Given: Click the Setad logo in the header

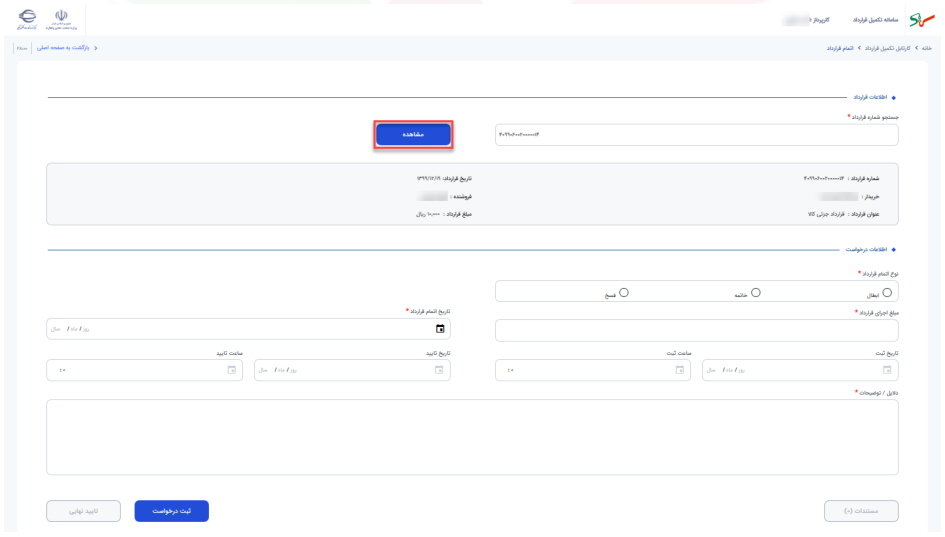Looking at the screenshot, I should (921, 20).
